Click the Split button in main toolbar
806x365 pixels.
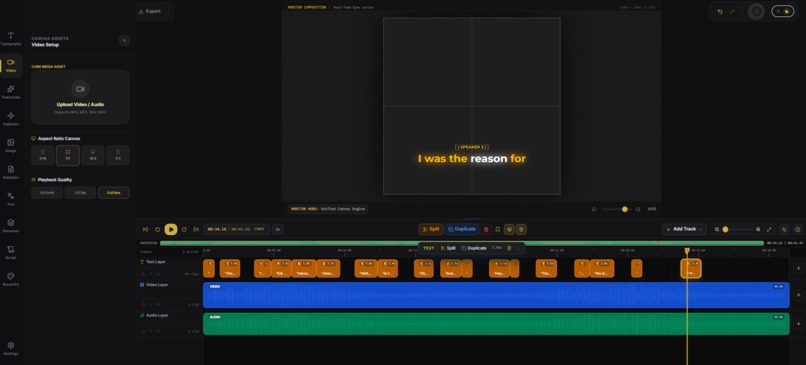pyautogui.click(x=431, y=229)
